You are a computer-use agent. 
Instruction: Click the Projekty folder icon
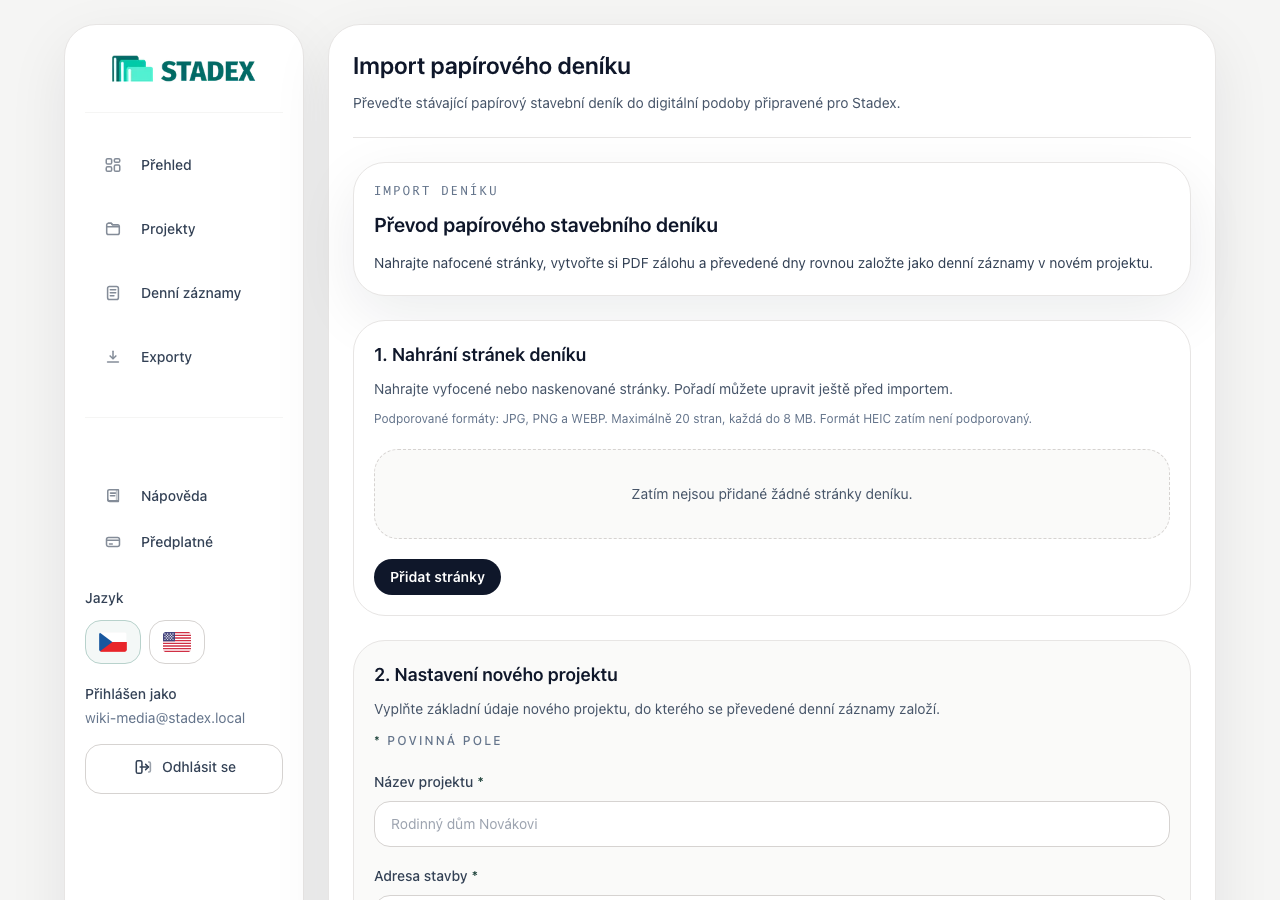[113, 229]
